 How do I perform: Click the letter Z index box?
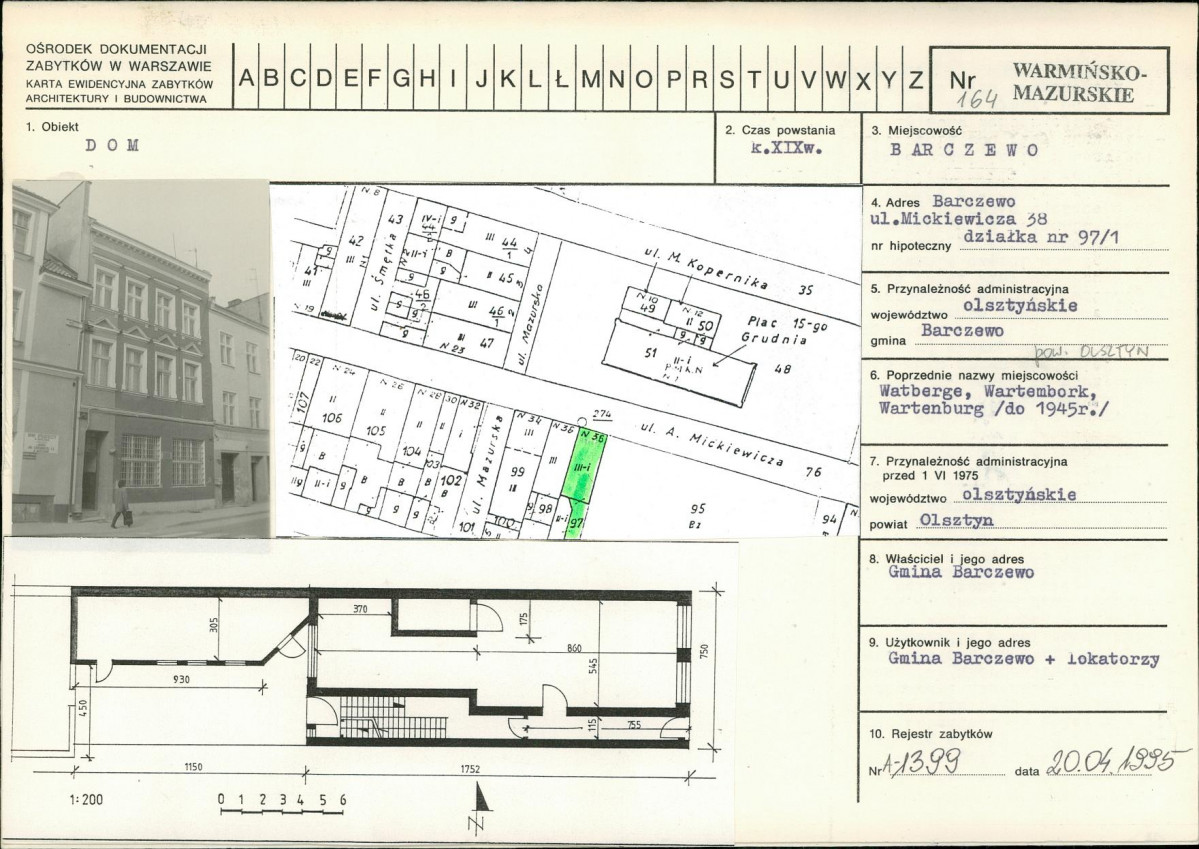point(916,77)
